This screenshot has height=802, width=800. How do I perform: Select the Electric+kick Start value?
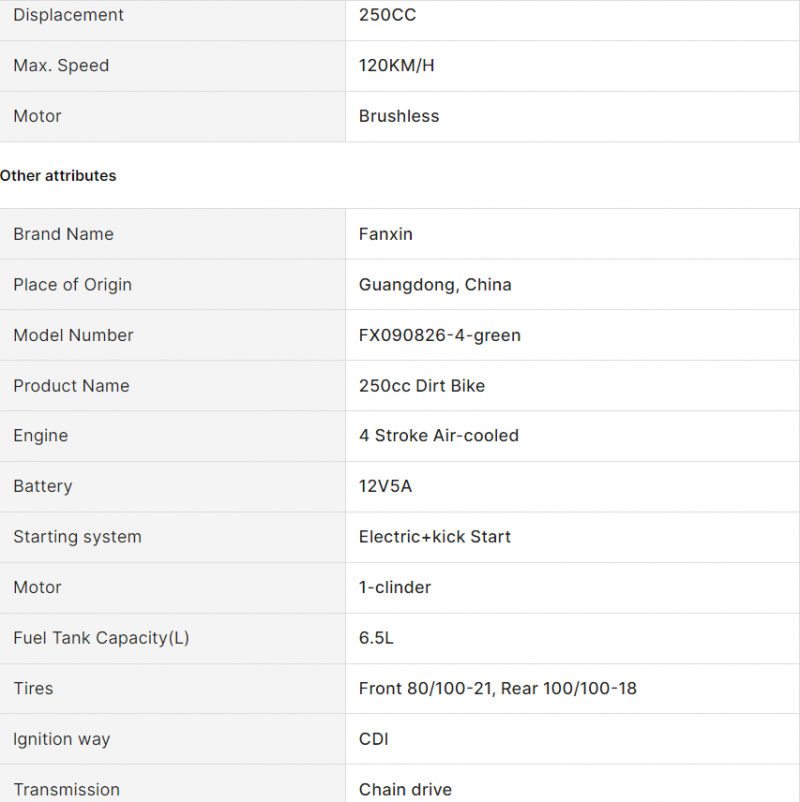tap(434, 537)
